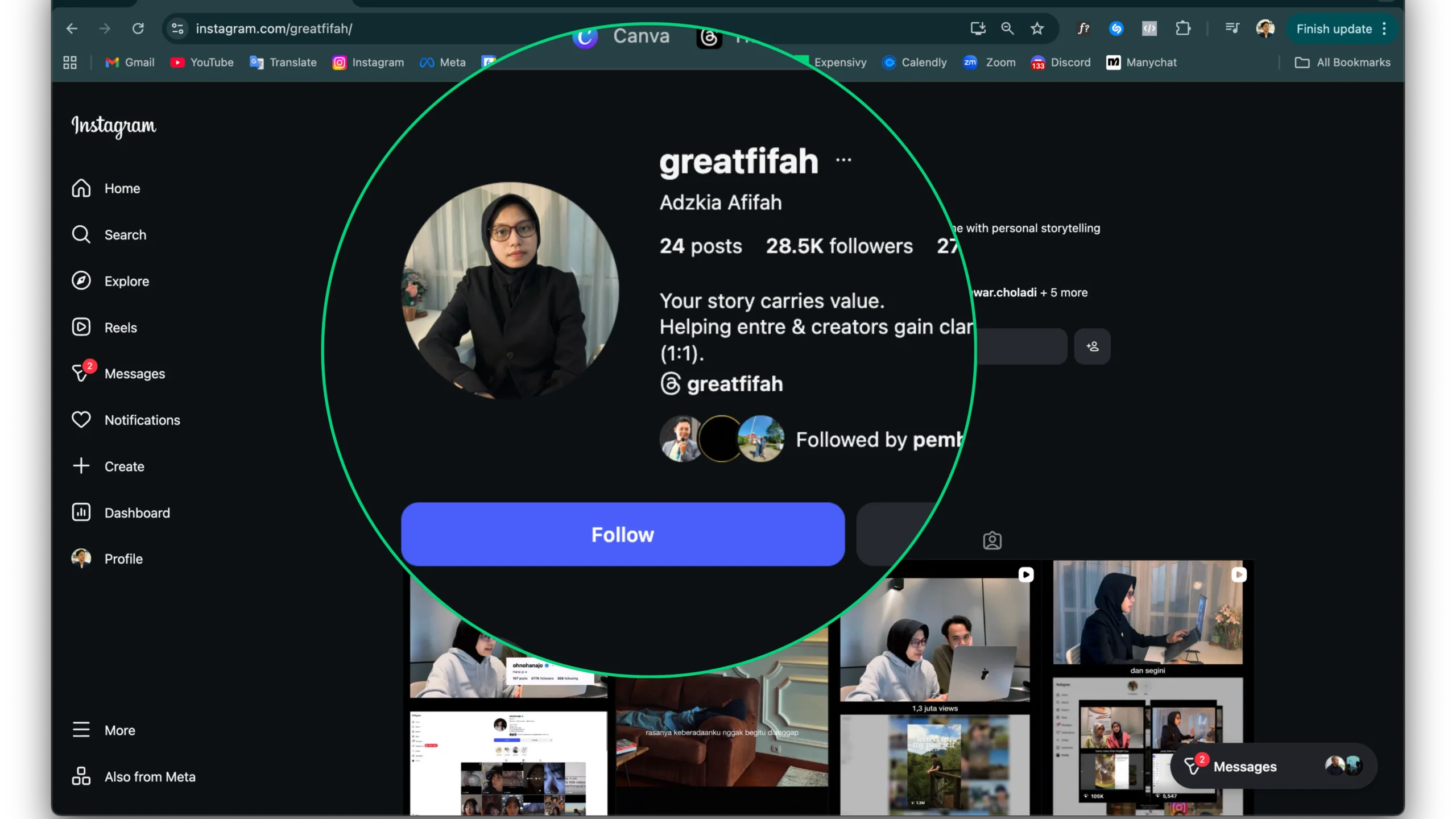This screenshot has width=1456, height=819.
Task: Open the floating Messages button at the bottom
Action: [1273, 766]
